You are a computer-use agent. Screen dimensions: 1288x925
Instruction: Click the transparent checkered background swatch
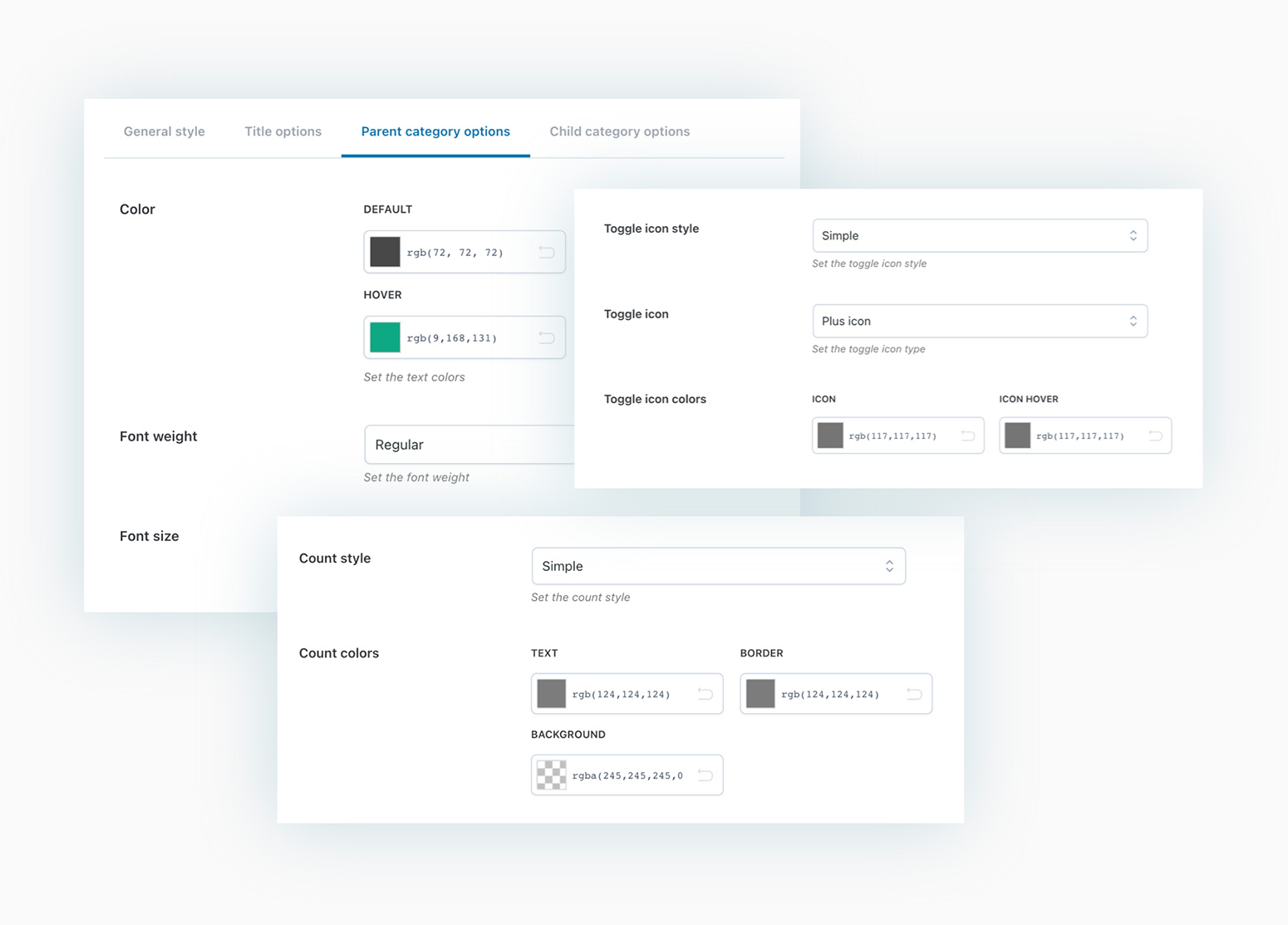click(551, 775)
